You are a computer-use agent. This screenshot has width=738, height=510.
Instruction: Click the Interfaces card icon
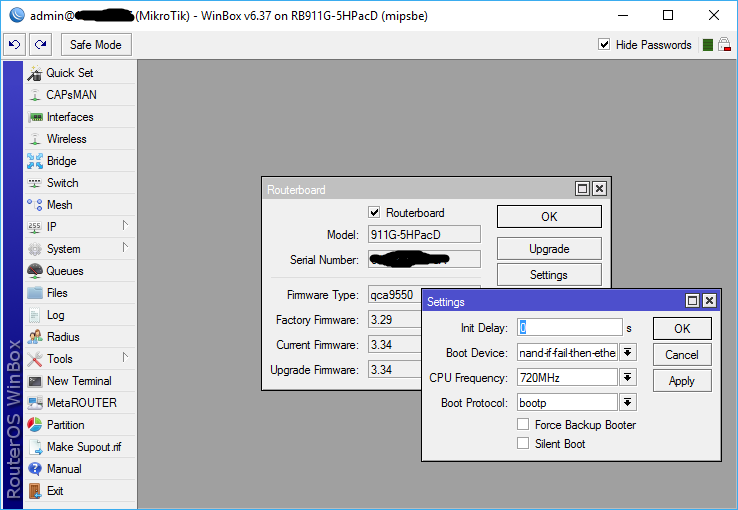[x=35, y=117]
